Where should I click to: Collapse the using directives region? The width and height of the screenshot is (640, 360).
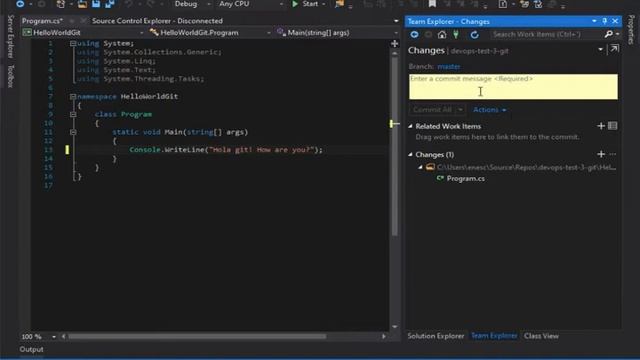tap(73, 43)
